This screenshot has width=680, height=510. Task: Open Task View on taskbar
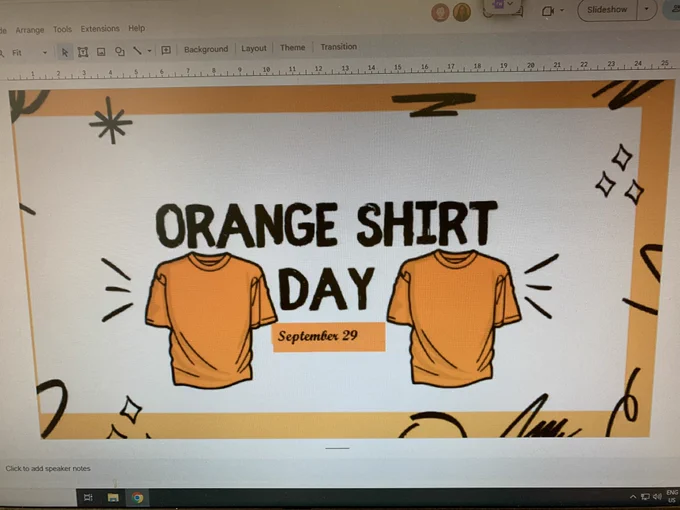click(88, 497)
